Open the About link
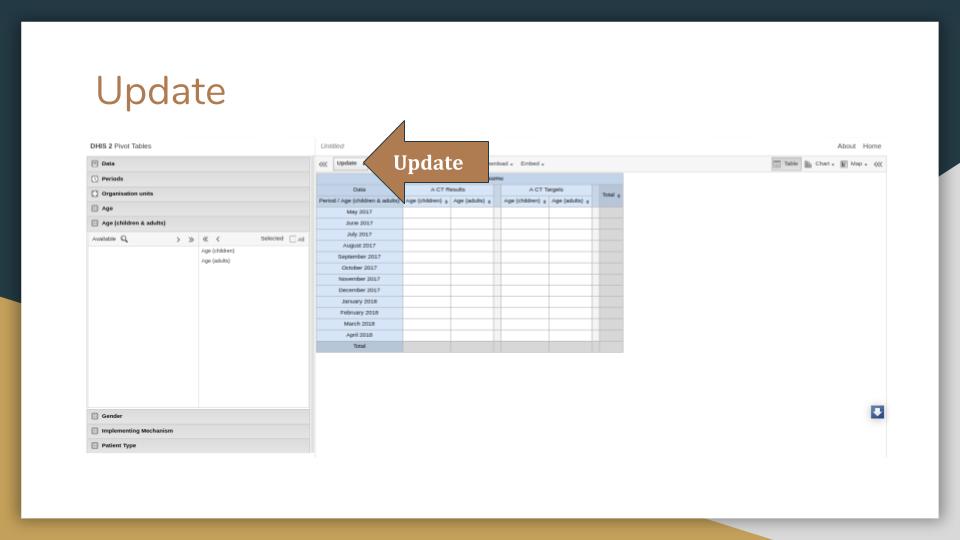Viewport: 960px width, 540px height. point(846,146)
